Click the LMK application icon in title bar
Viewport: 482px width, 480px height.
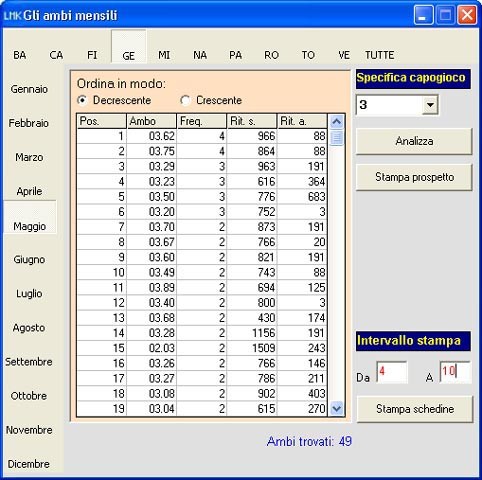pos(13,16)
